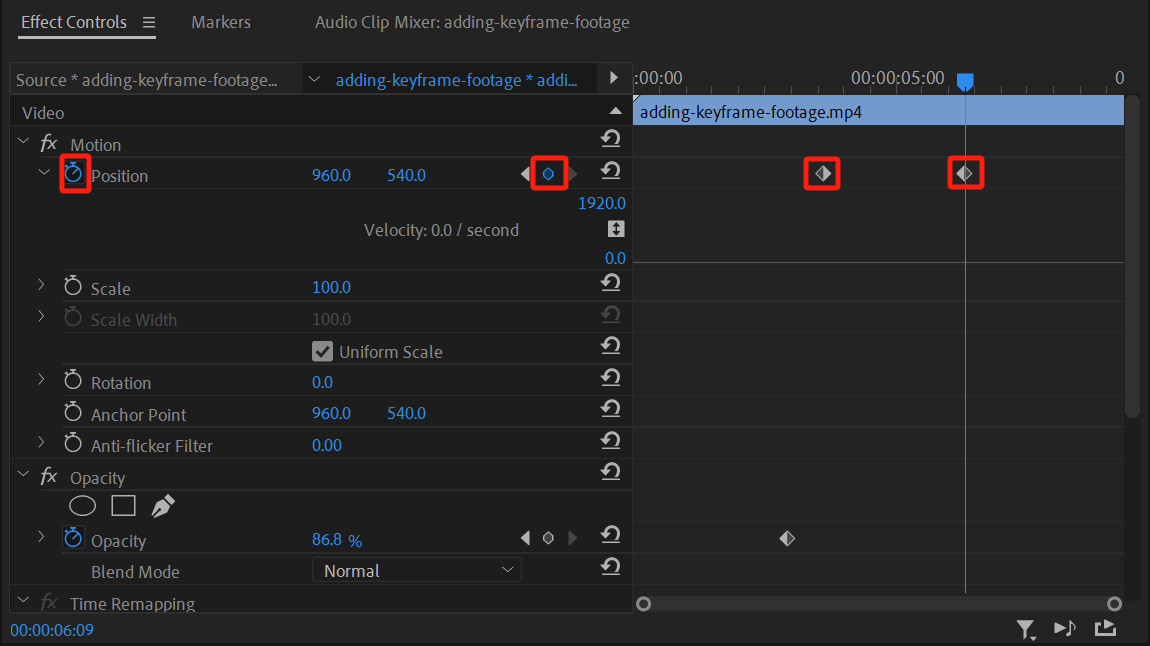Click the play audio while scrubbing icon

pos(1064,629)
